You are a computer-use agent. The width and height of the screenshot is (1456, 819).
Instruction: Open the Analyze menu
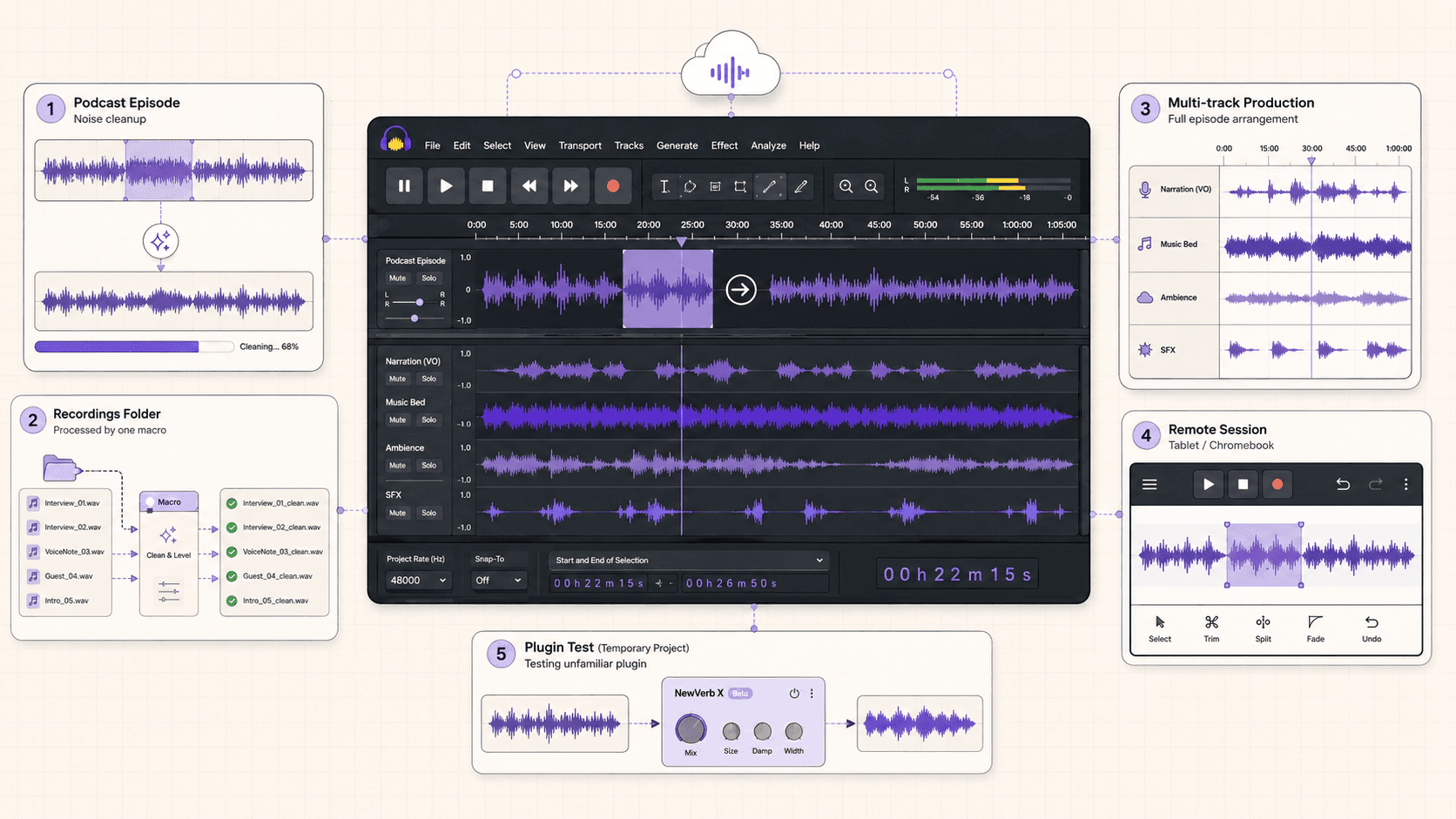click(x=768, y=145)
